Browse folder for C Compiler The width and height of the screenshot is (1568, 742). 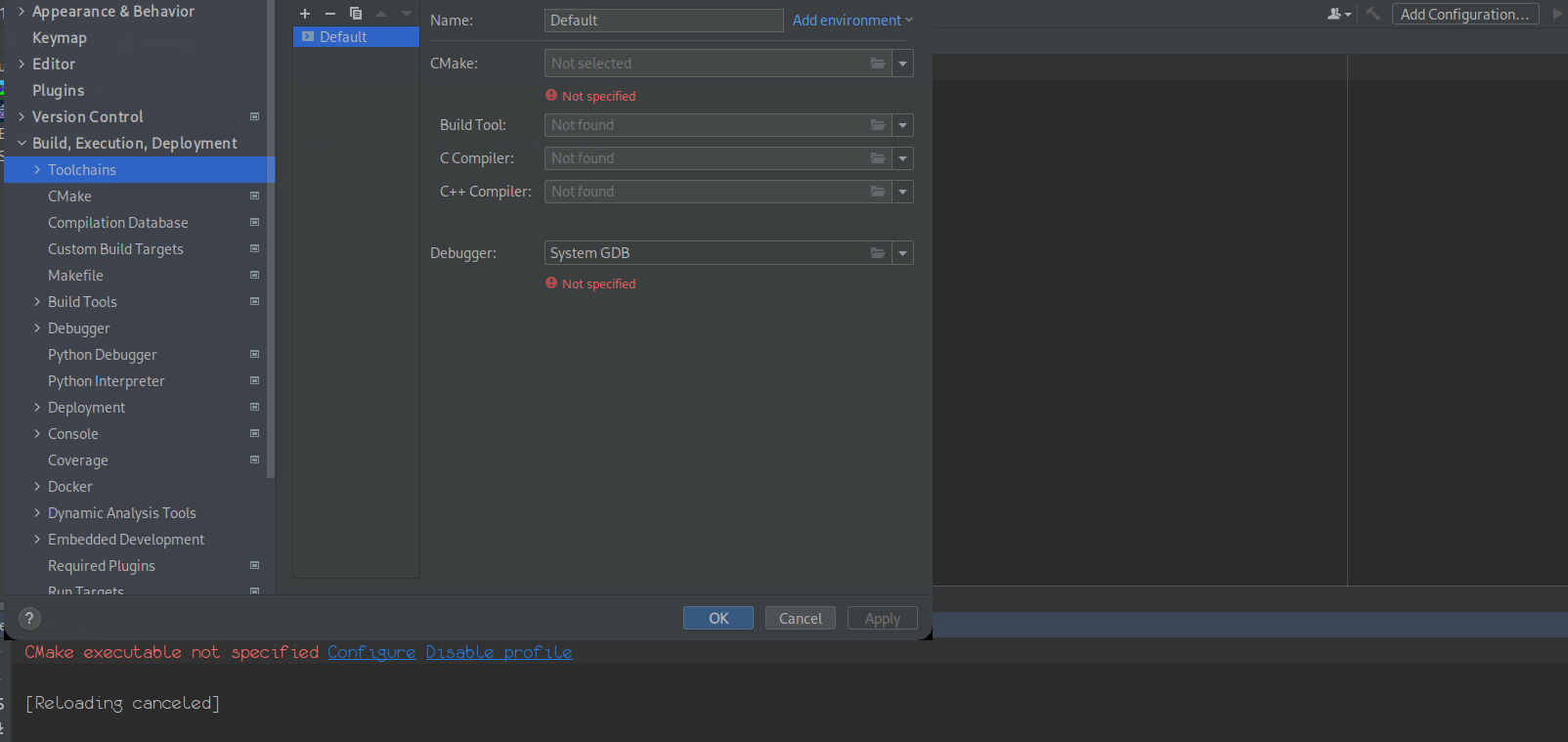pyautogui.click(x=878, y=158)
